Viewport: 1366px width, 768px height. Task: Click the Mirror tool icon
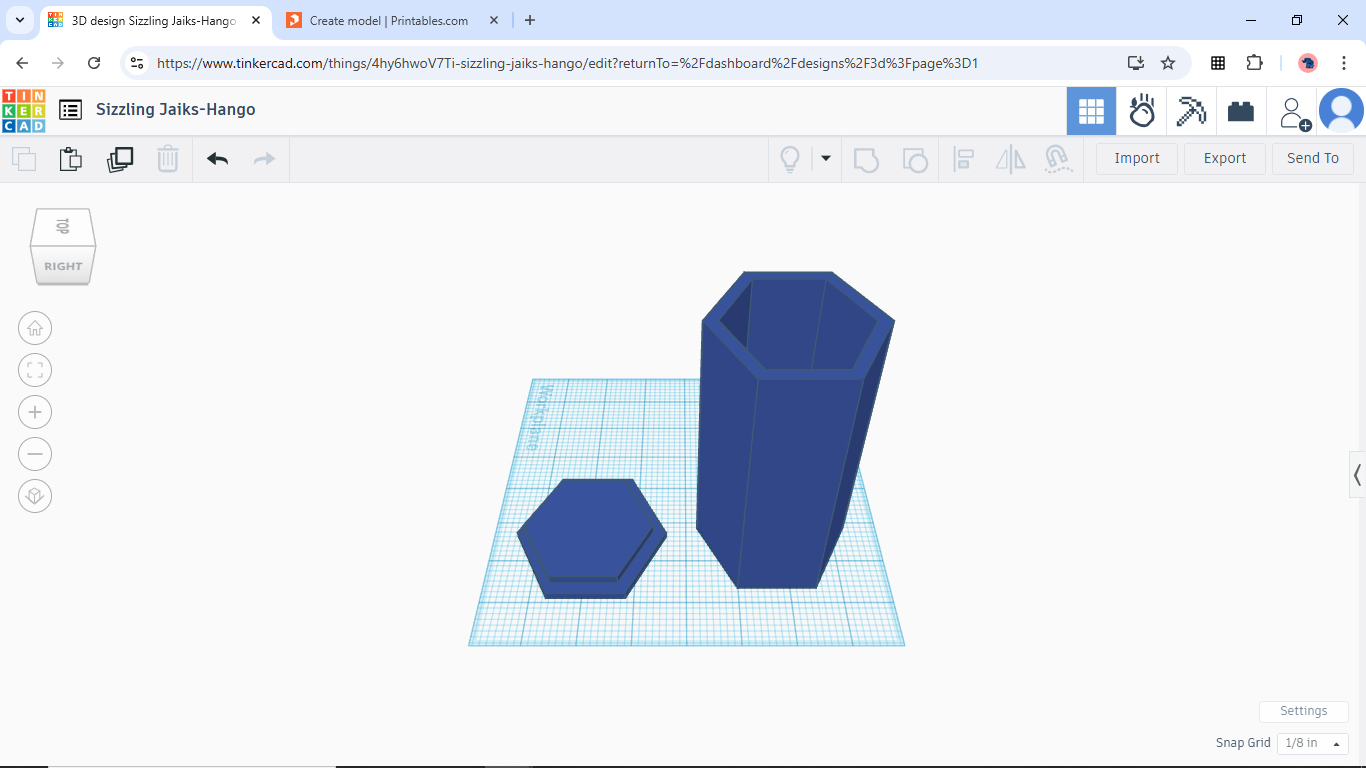point(1011,159)
